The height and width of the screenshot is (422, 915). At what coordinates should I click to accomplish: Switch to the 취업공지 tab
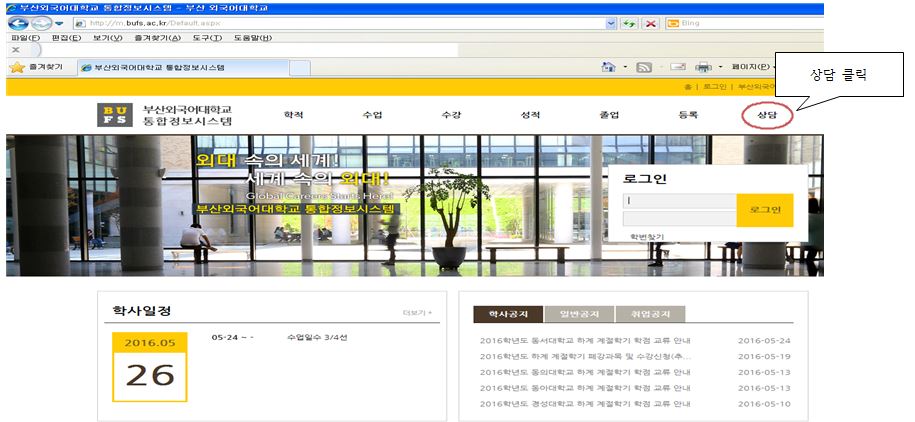point(650,314)
